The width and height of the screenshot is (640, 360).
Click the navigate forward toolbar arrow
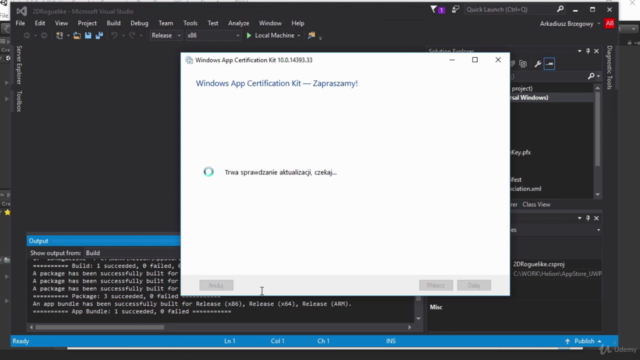44,36
